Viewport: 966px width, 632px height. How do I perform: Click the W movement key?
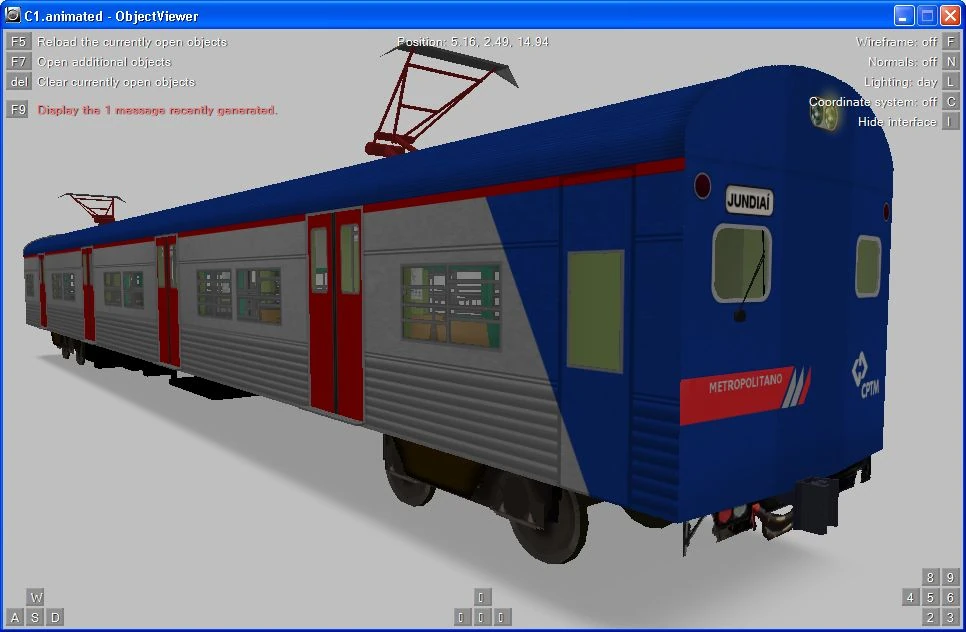[36, 597]
